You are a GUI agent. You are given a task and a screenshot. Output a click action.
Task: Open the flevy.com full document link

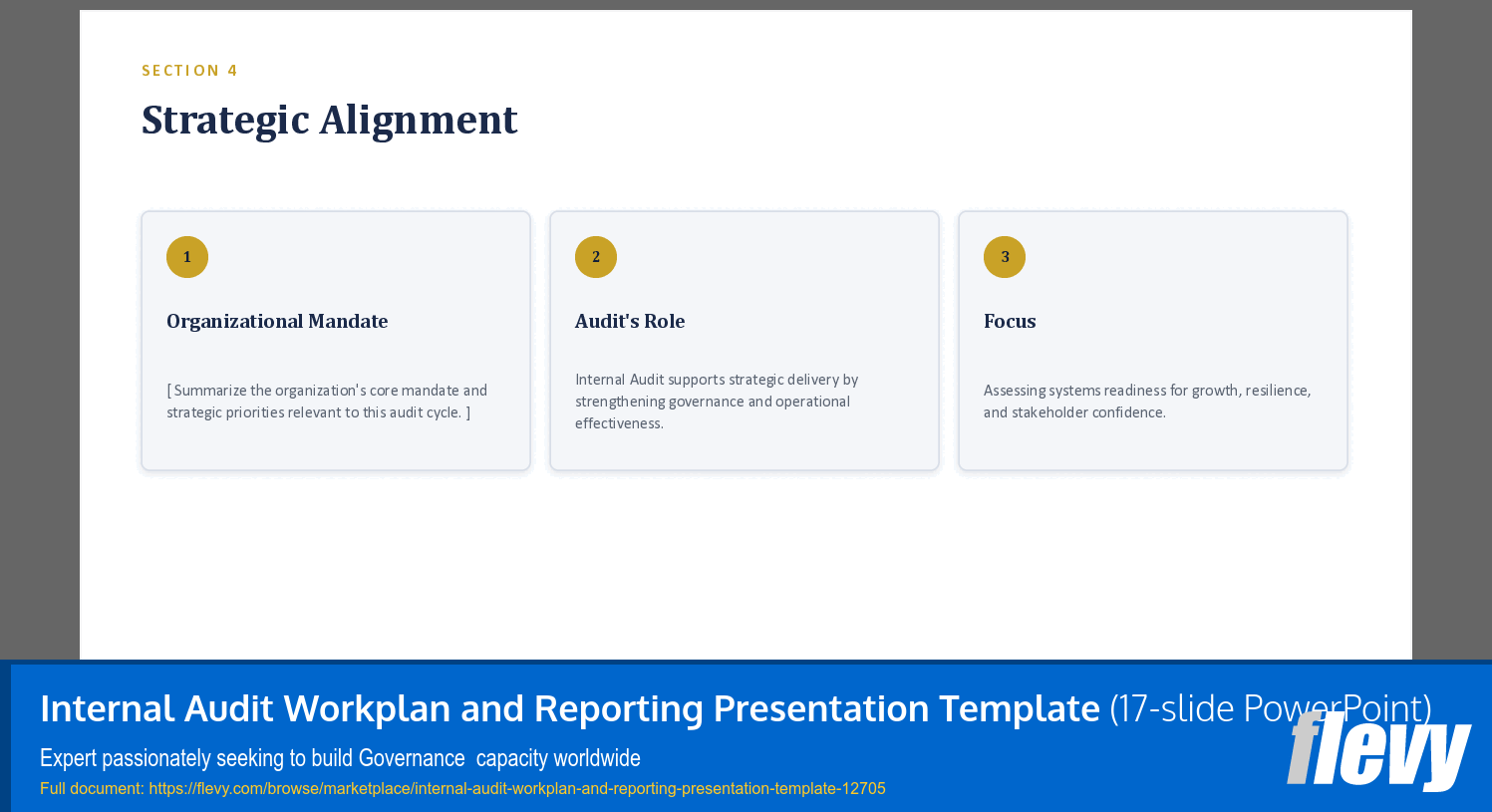coord(517,788)
